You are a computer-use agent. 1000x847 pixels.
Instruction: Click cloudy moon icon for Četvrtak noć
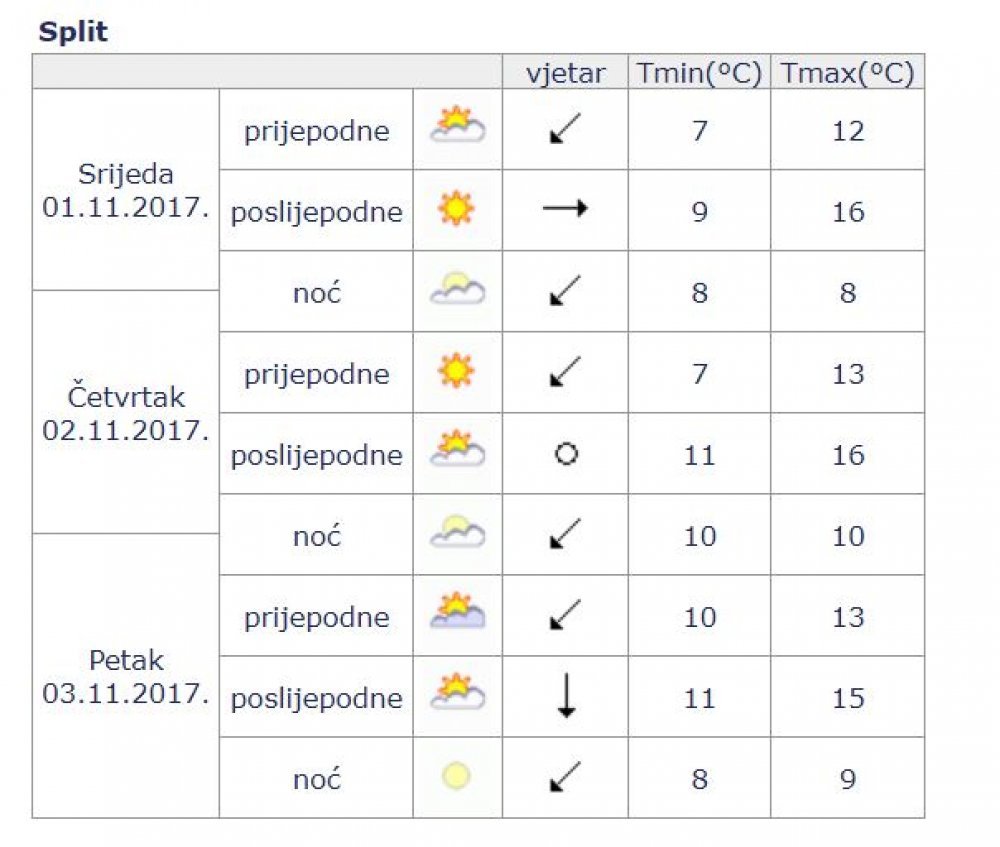click(x=457, y=531)
